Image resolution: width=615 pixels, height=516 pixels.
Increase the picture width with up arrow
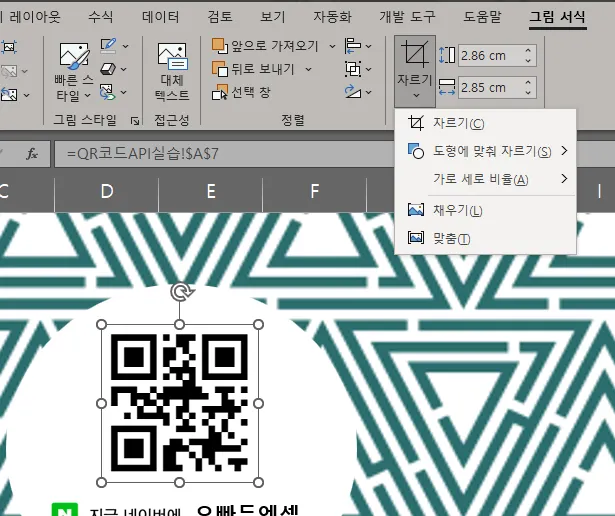click(528, 82)
